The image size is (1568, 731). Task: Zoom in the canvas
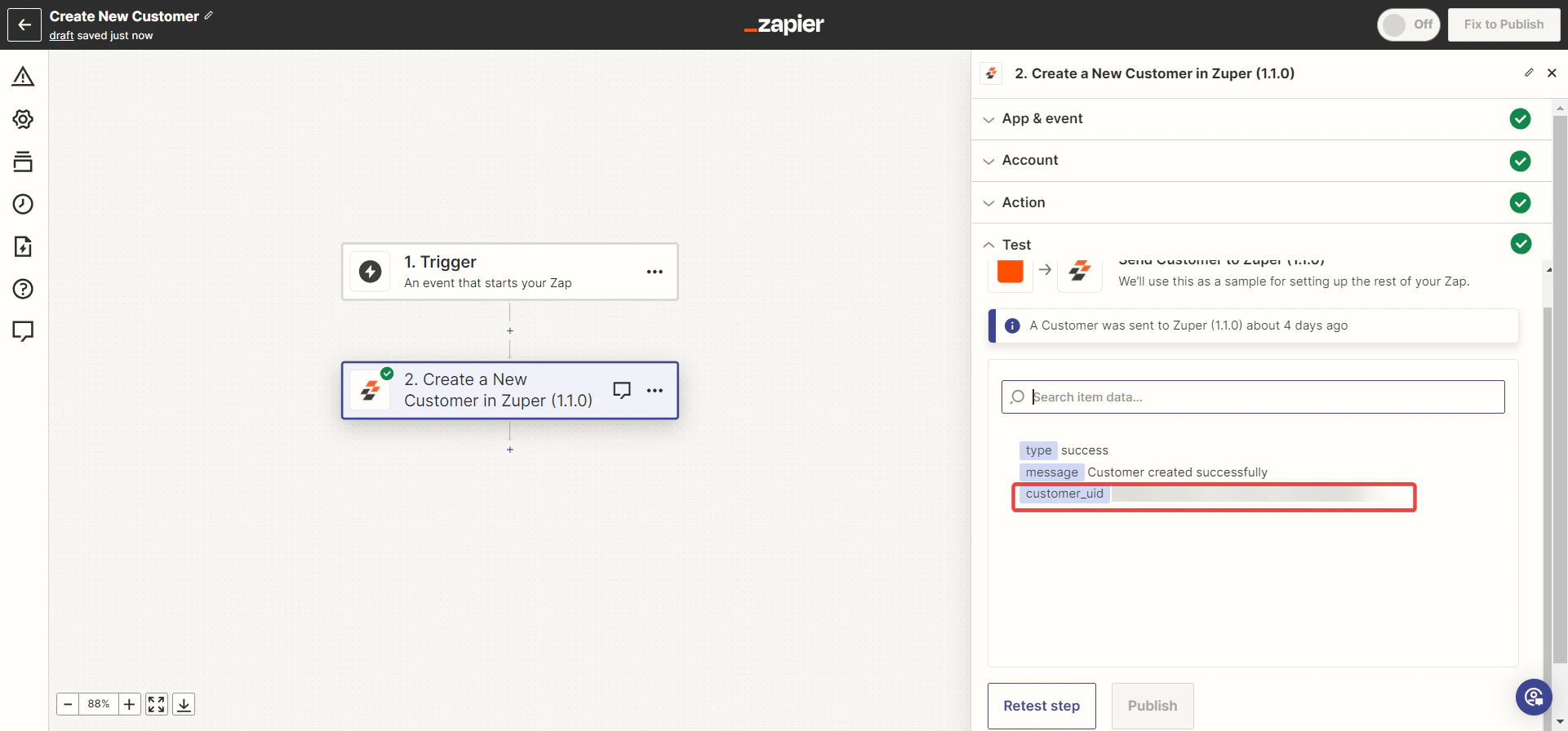130,704
